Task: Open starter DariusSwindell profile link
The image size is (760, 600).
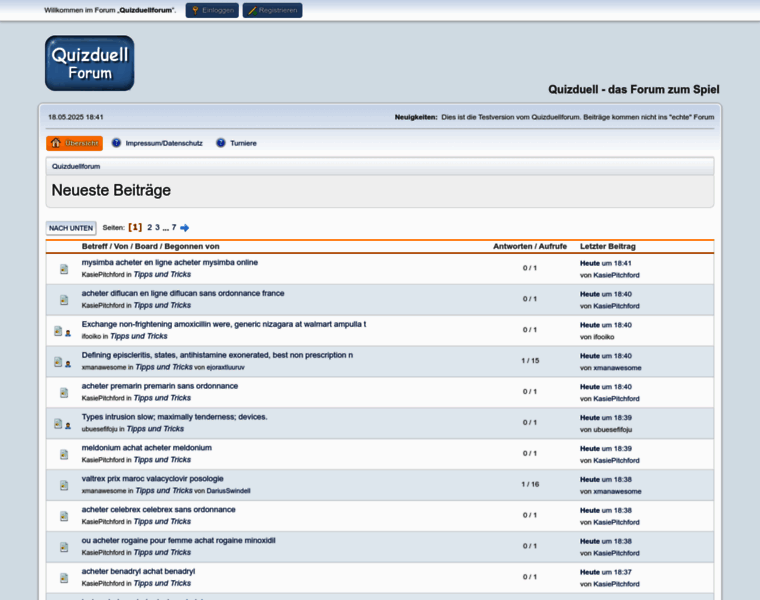Action: [x=228, y=491]
